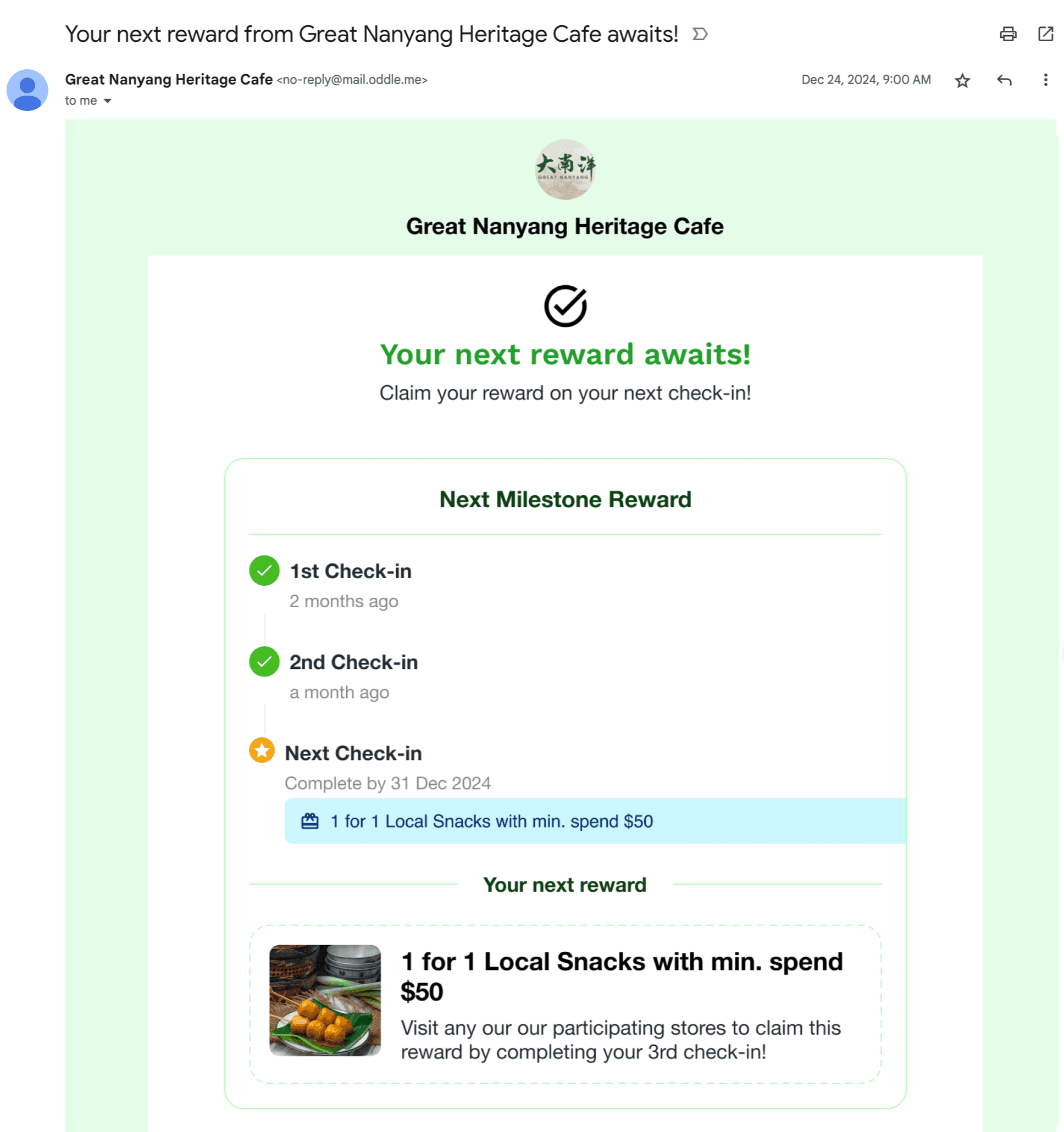
Task: Star this email message
Action: point(962,80)
